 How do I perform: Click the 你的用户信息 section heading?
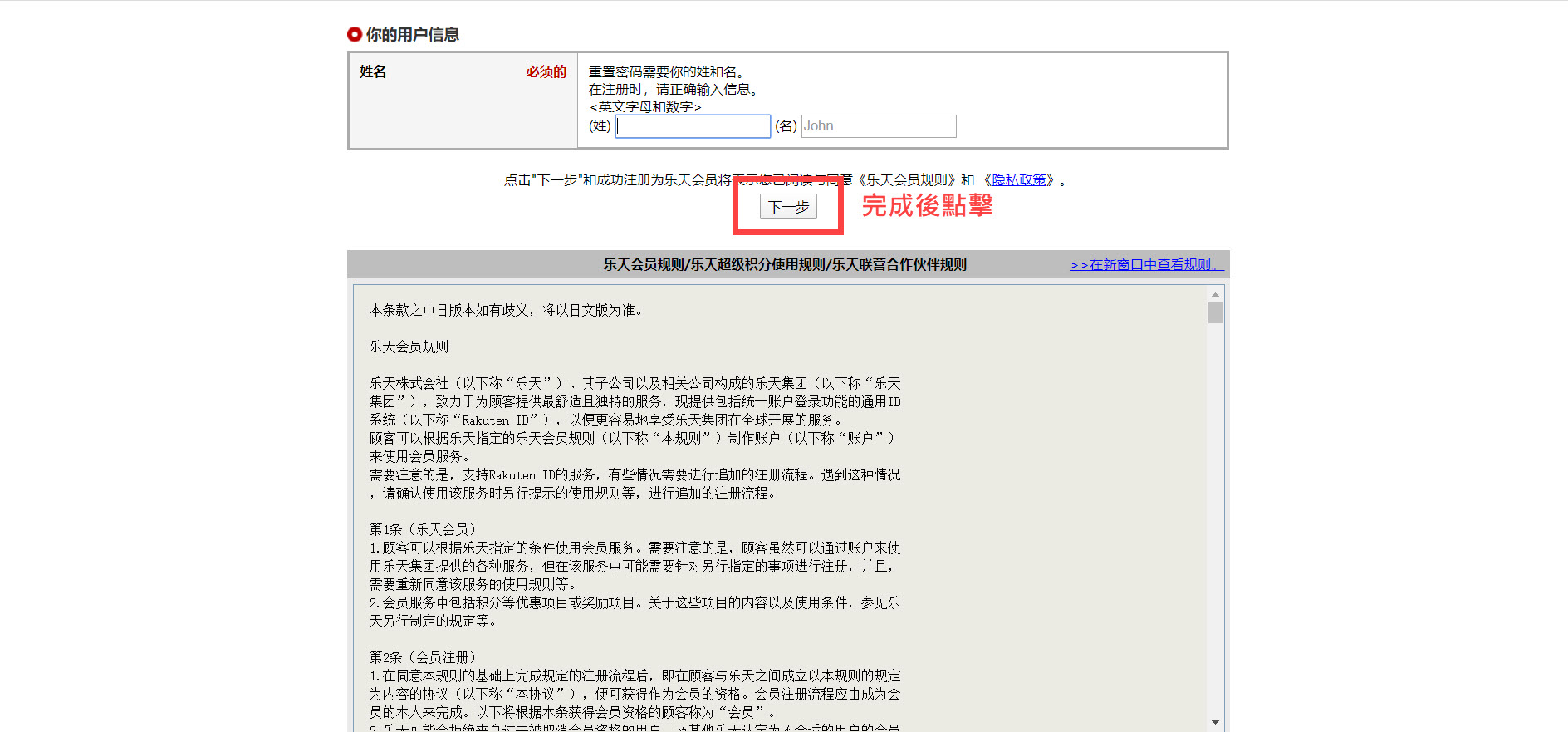pos(412,34)
